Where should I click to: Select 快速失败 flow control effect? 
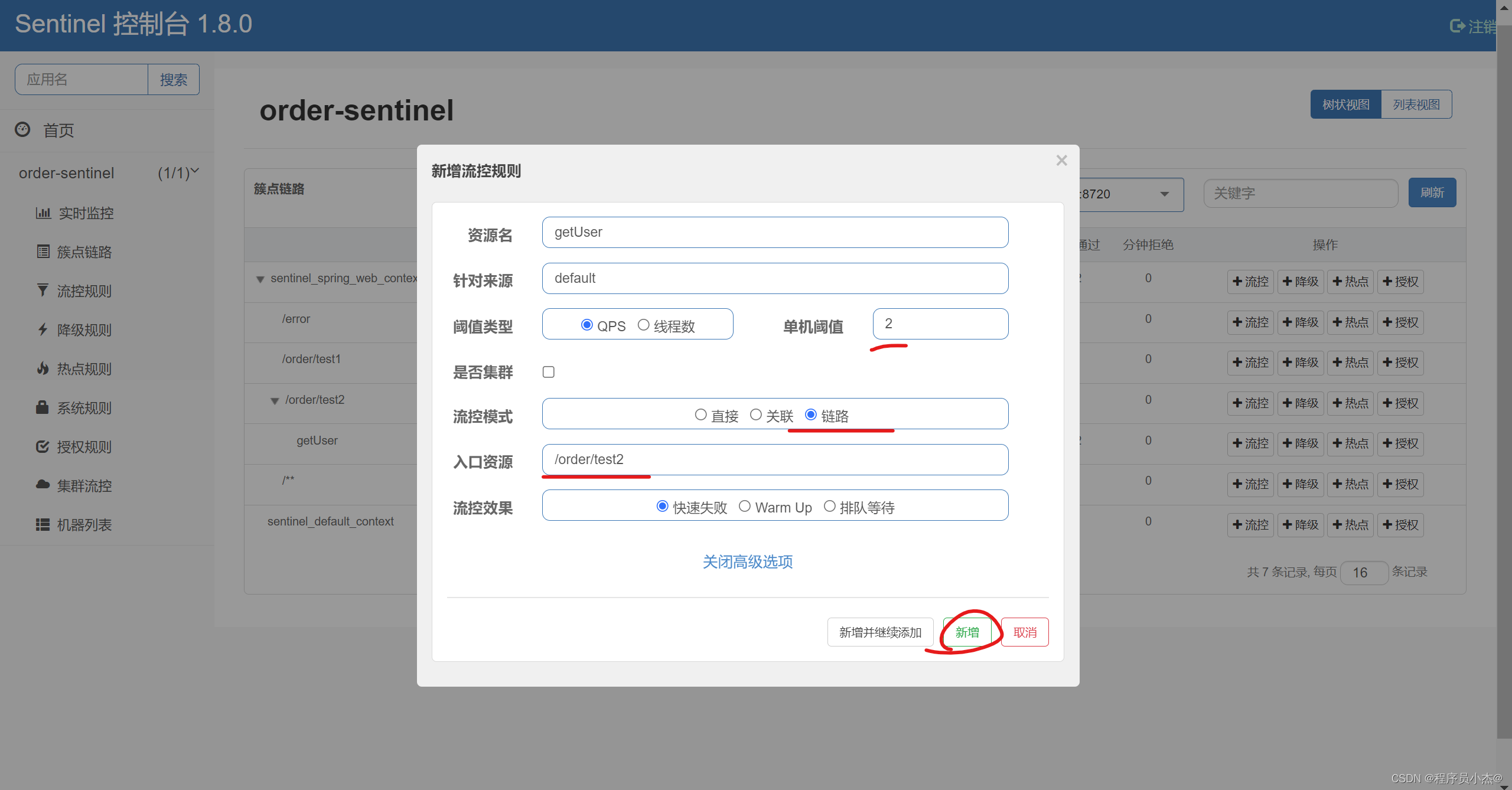(x=662, y=506)
